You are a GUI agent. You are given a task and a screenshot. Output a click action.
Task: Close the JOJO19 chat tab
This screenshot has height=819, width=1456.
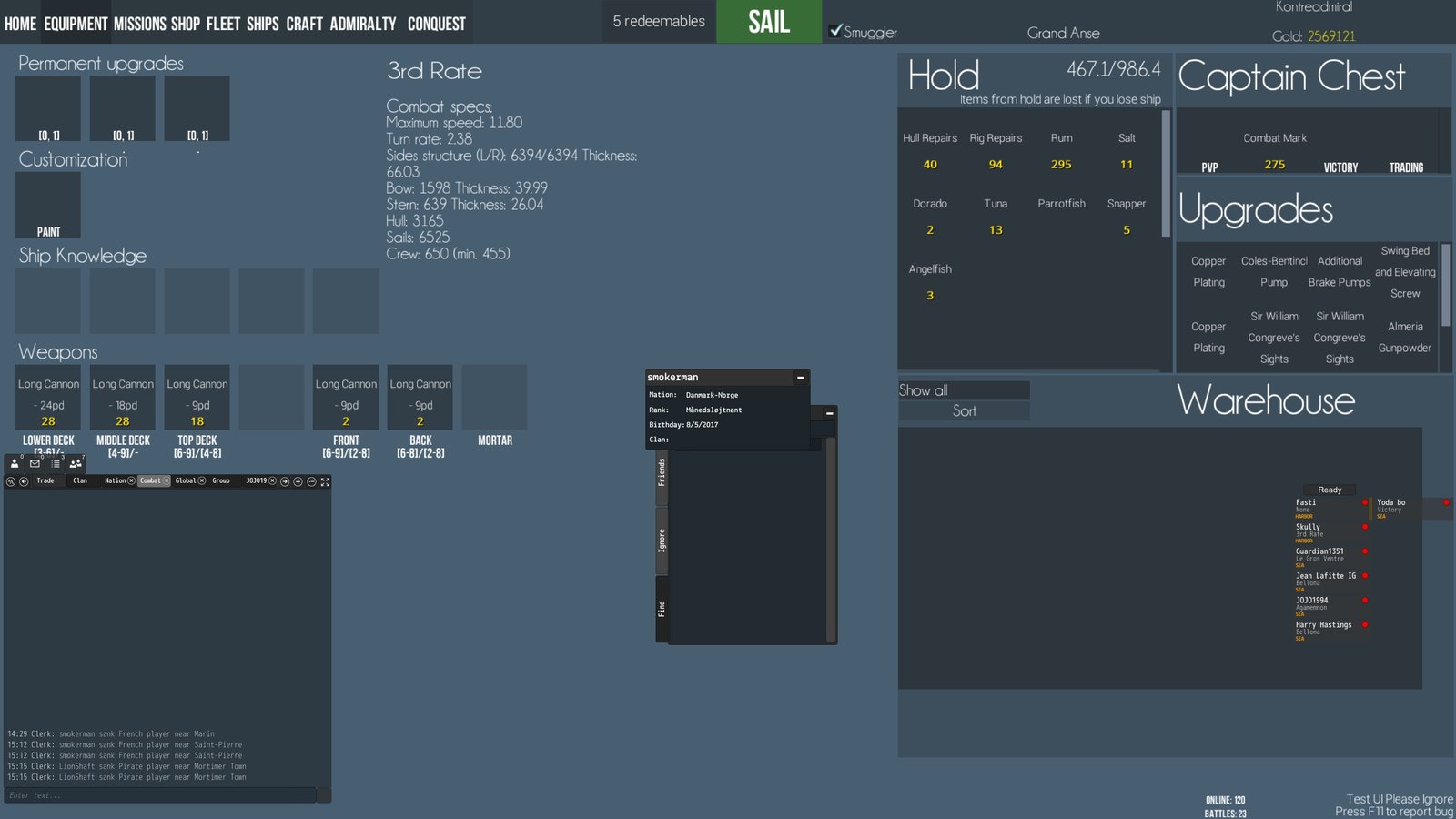point(272,480)
